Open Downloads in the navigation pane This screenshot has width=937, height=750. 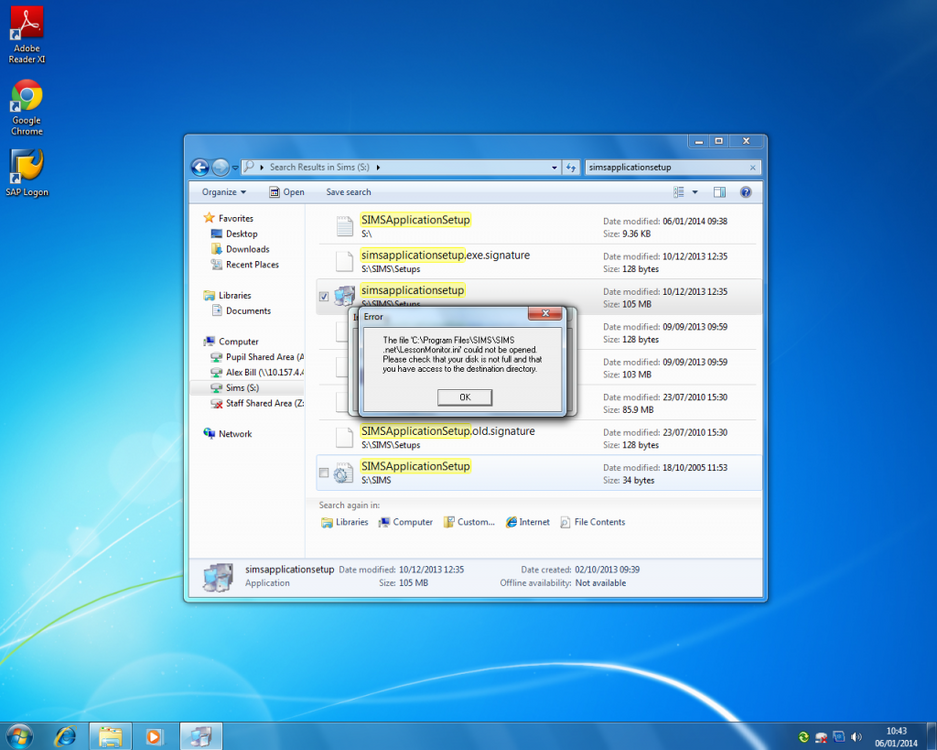pyautogui.click(x=240, y=249)
